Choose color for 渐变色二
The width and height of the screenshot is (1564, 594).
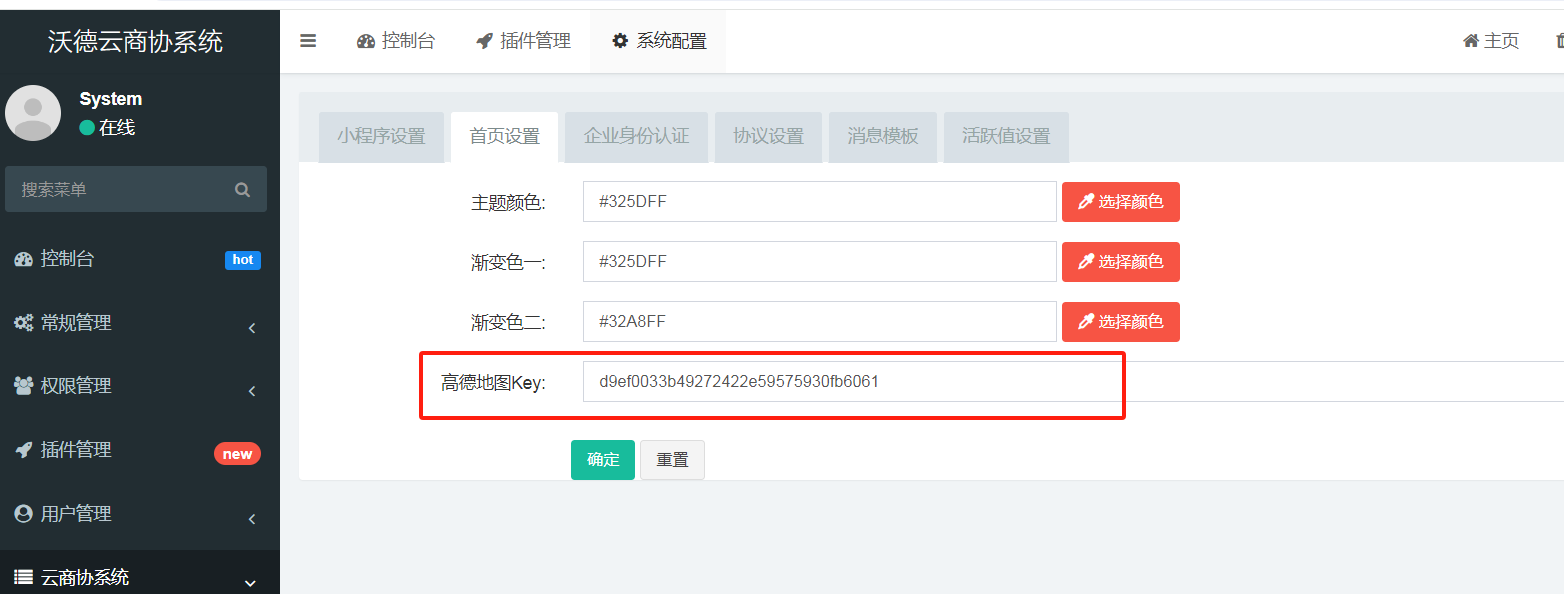click(x=1121, y=322)
